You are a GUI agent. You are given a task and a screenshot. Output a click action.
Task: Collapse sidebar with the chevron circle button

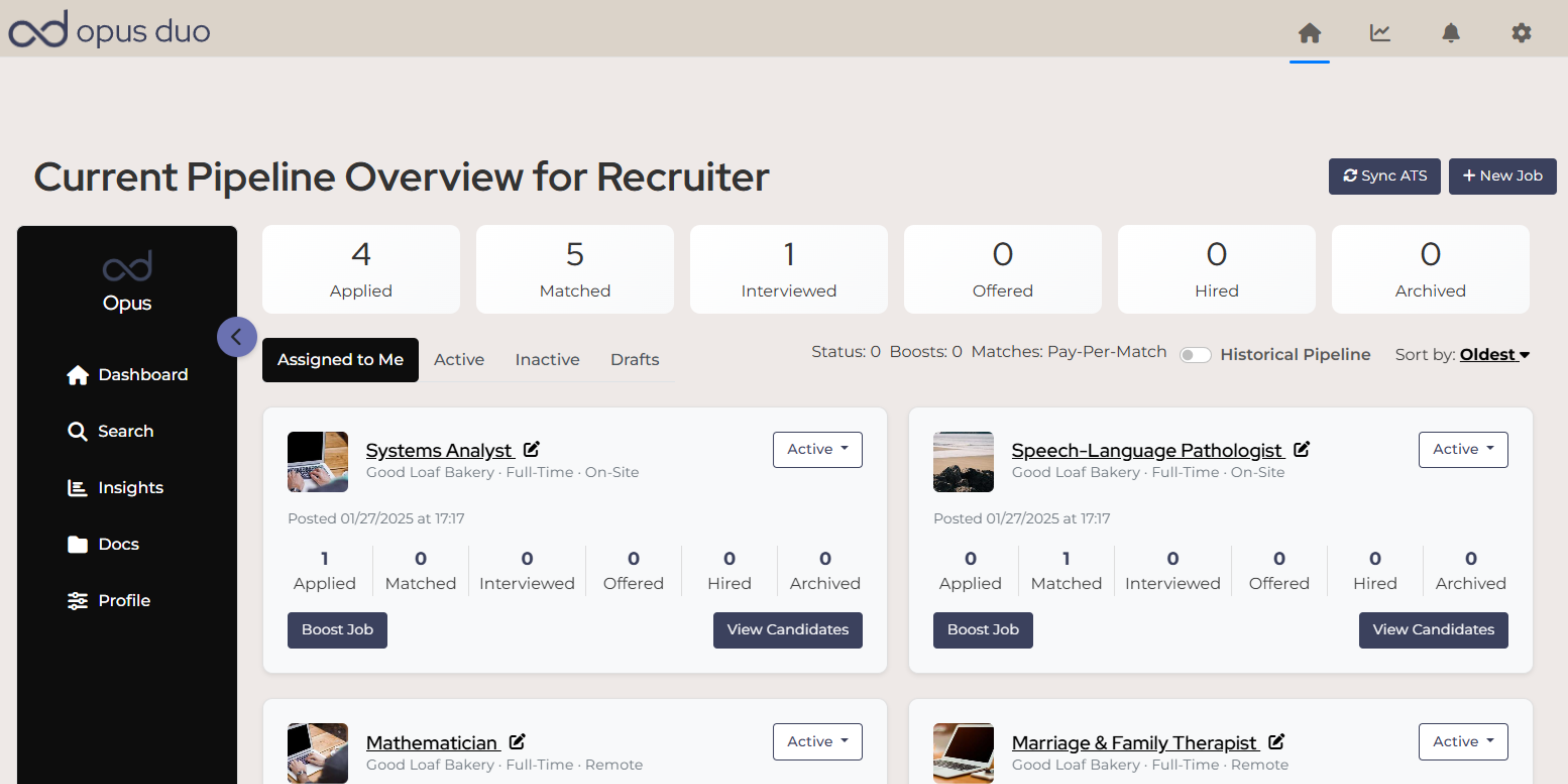[237, 337]
